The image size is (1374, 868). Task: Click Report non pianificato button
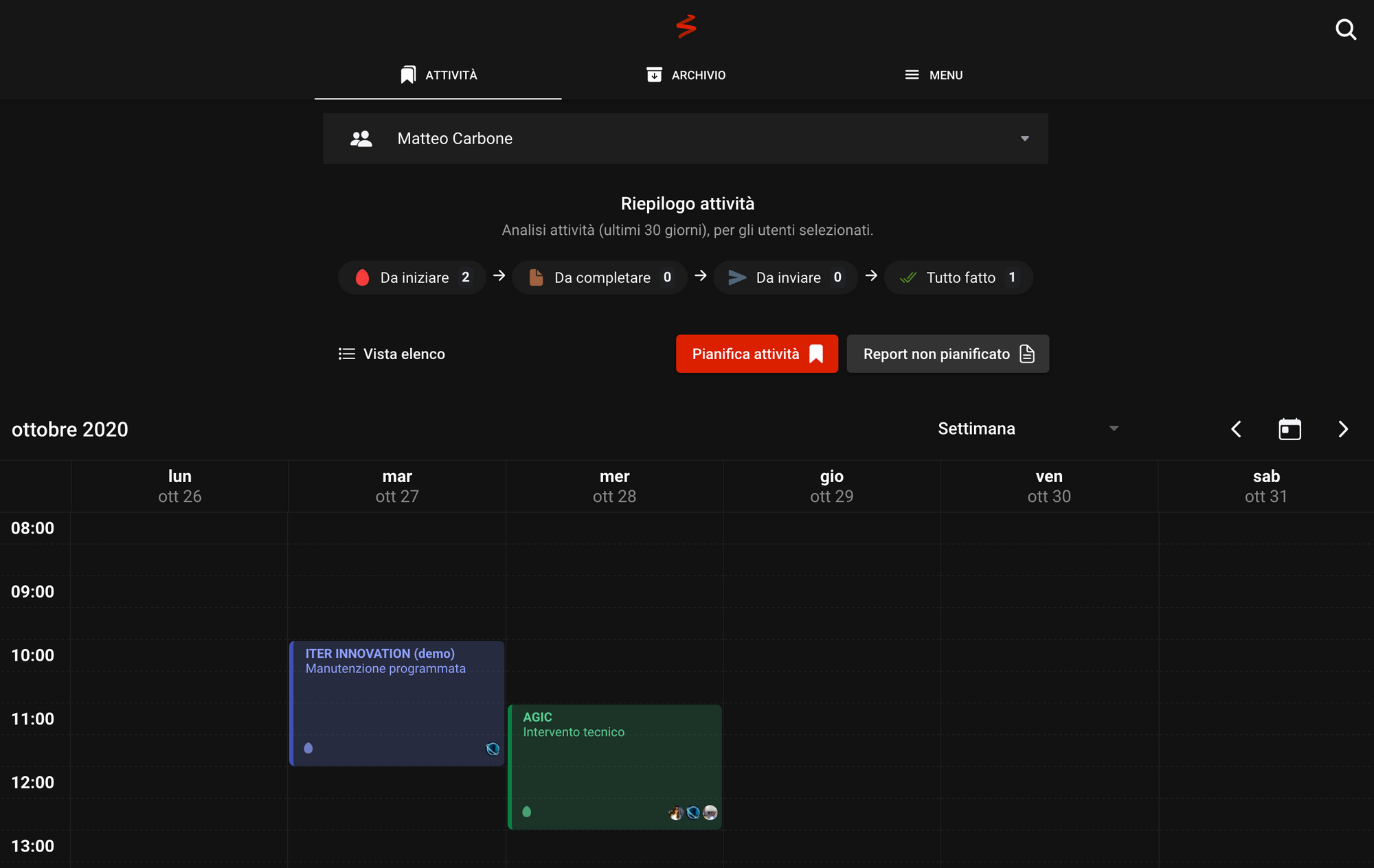coord(947,354)
